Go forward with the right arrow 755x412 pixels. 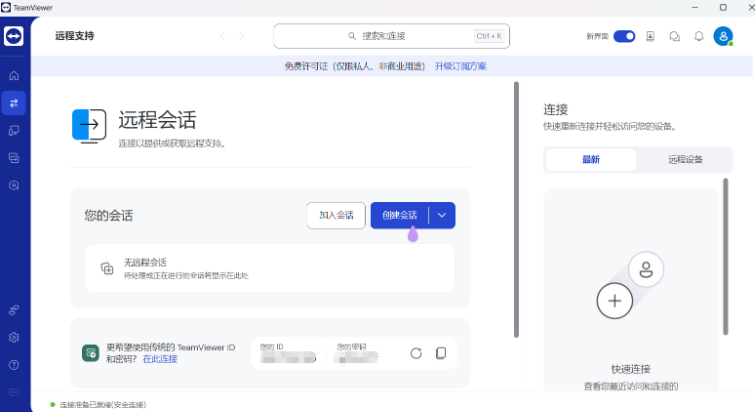click(x=242, y=36)
